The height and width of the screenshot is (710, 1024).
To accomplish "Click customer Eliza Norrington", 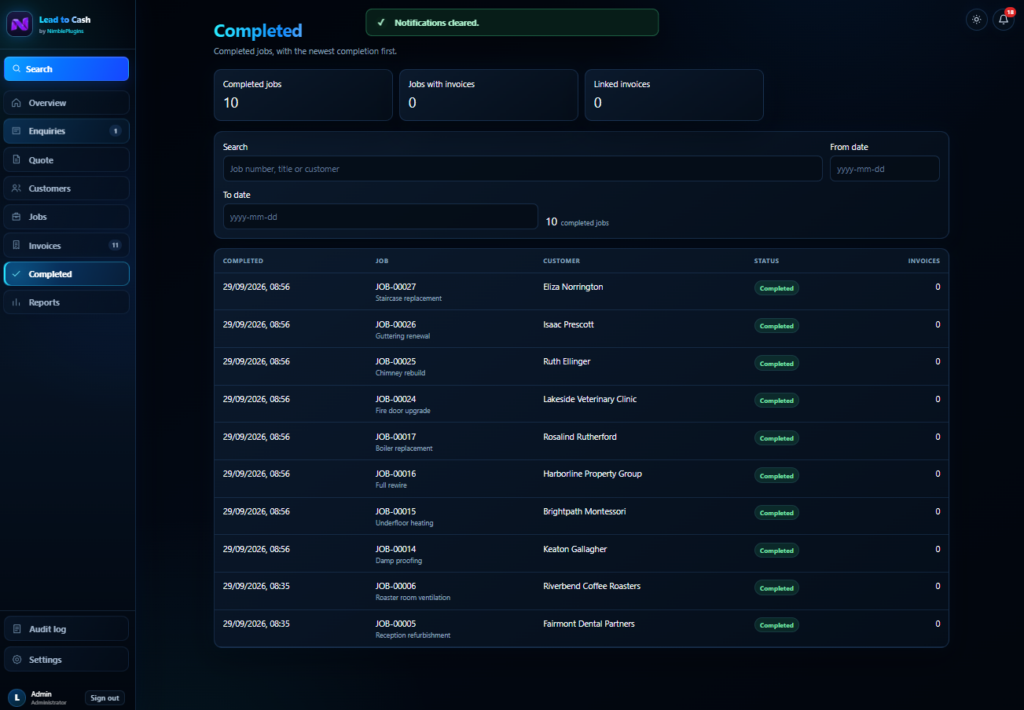I will click(573, 287).
